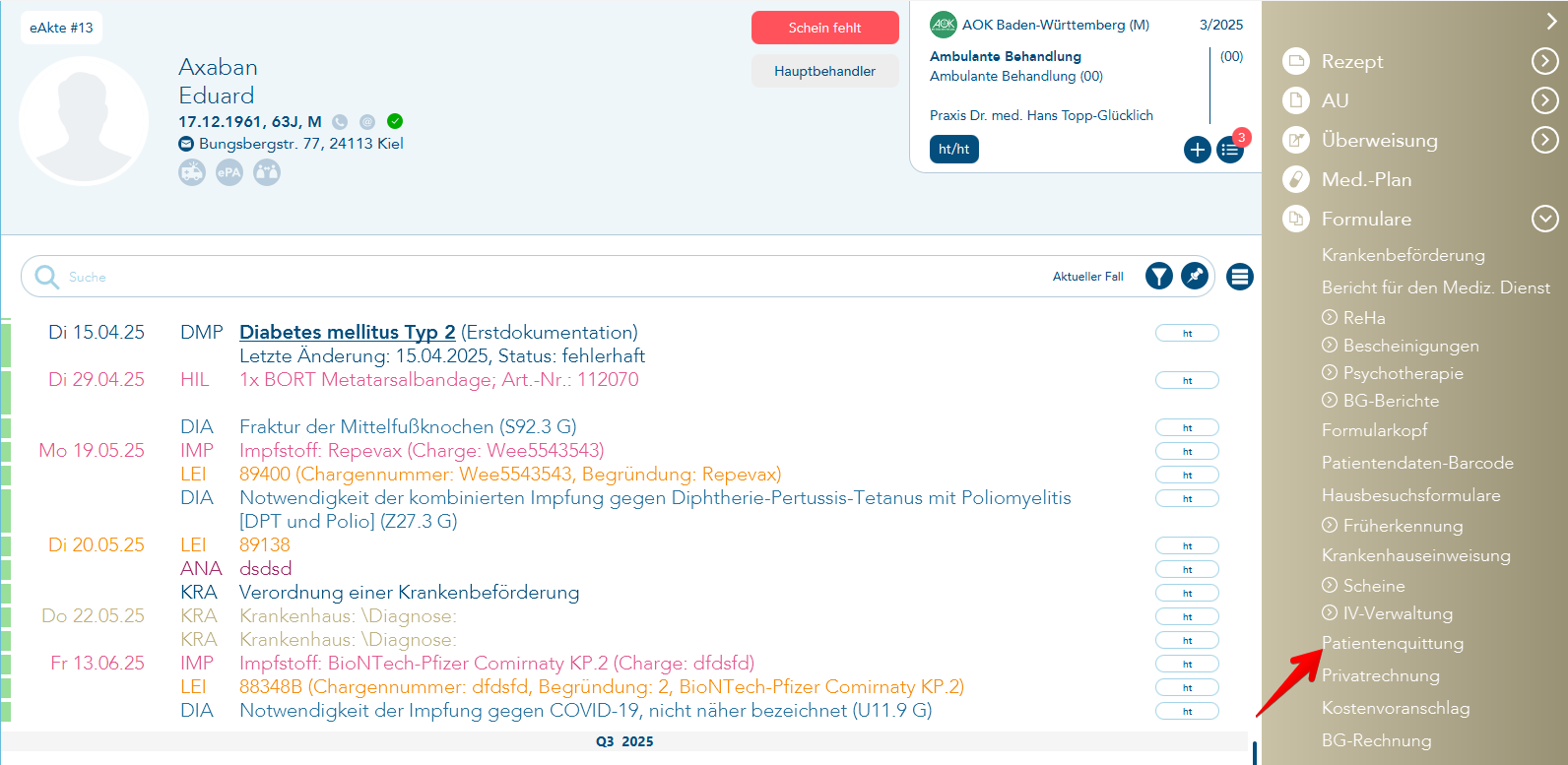Open list icon with badge 3
Viewport: 1568px width, 765px height.
1230,150
